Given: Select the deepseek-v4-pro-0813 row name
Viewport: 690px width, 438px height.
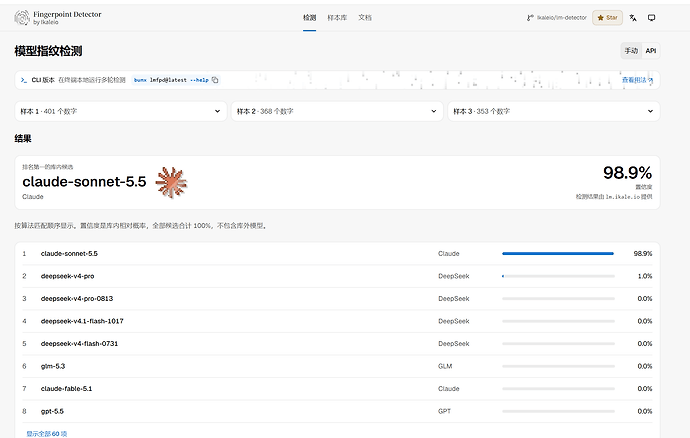Looking at the screenshot, I should coord(77,298).
